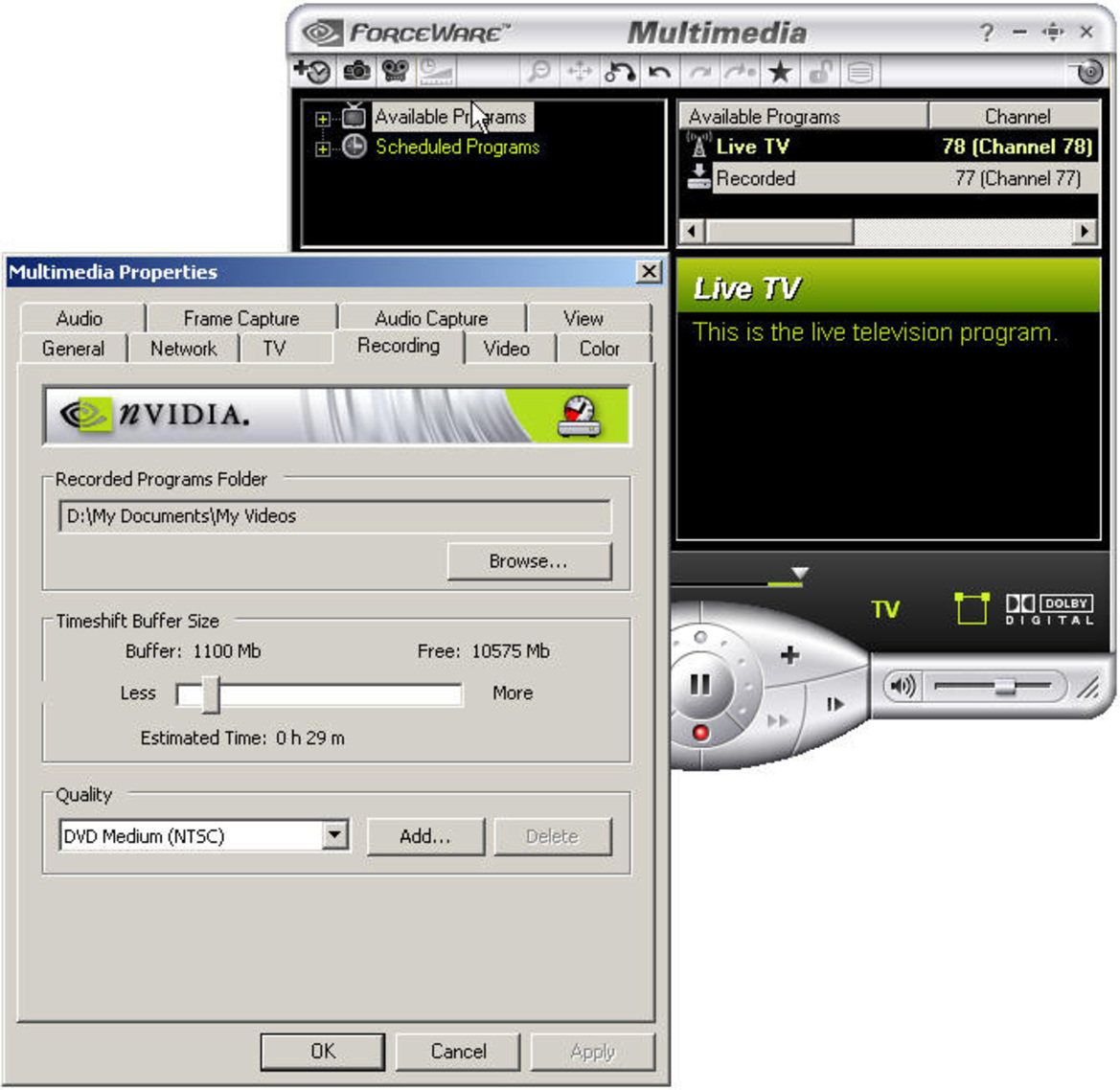Click the looping arrow with dots icon

619,72
